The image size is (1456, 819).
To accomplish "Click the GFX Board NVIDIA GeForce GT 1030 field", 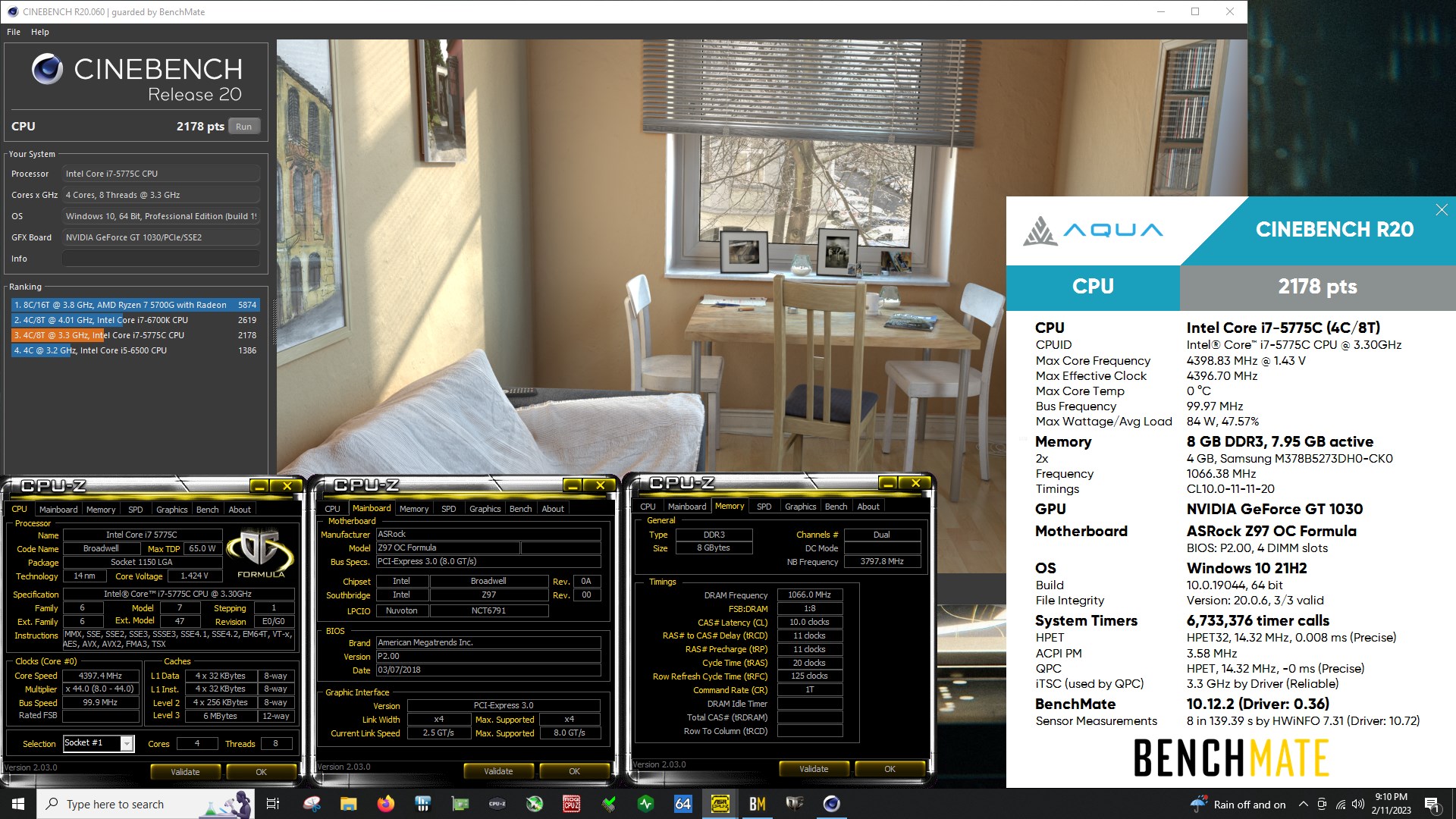I will [x=161, y=237].
